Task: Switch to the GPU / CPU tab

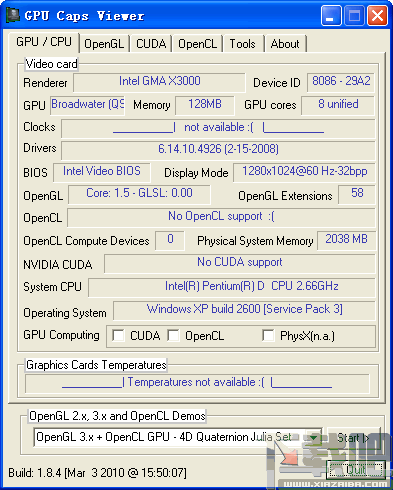Action: click(x=44, y=42)
